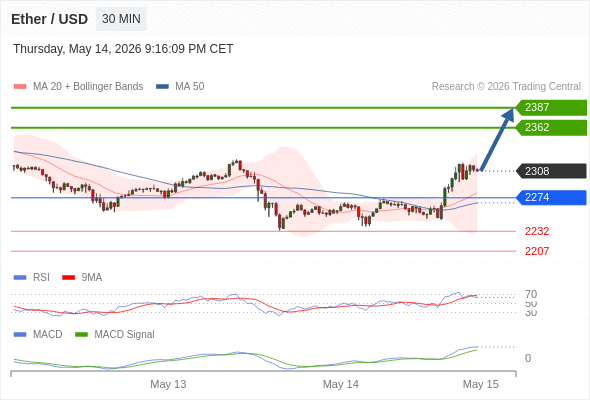Click the black 2308 current price tag
Screen dimensions: 590x400
[x=551, y=171]
